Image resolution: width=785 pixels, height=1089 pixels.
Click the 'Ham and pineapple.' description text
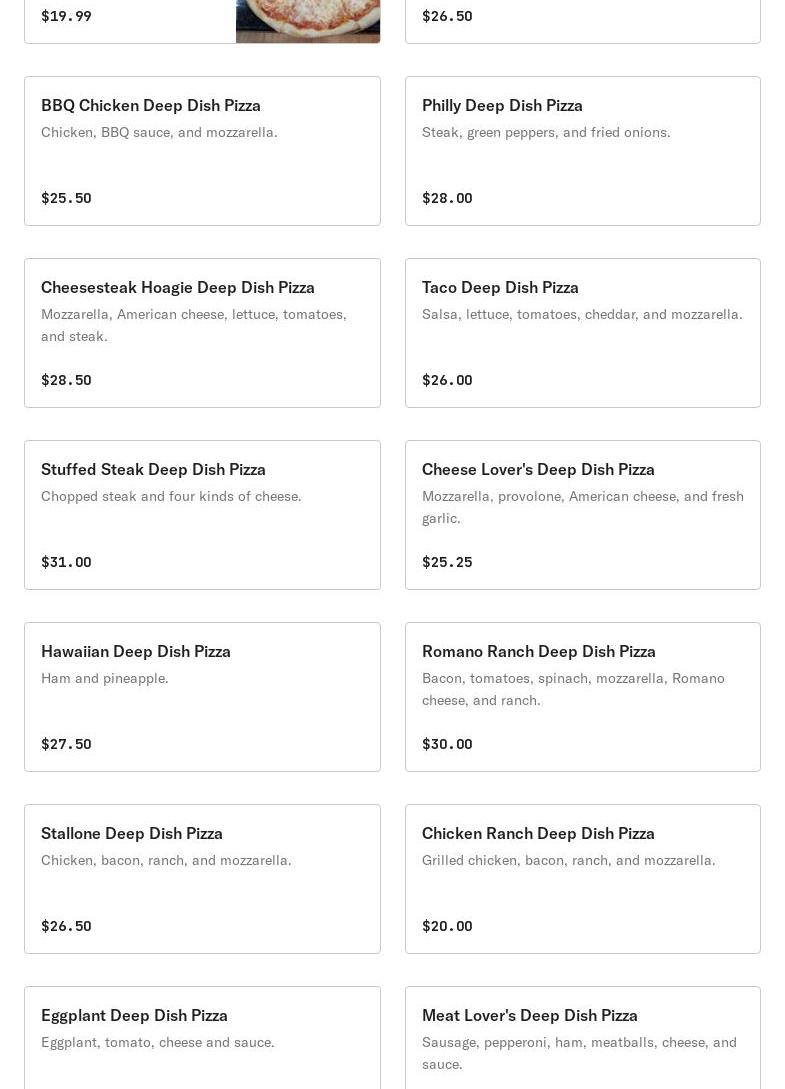coord(105,678)
